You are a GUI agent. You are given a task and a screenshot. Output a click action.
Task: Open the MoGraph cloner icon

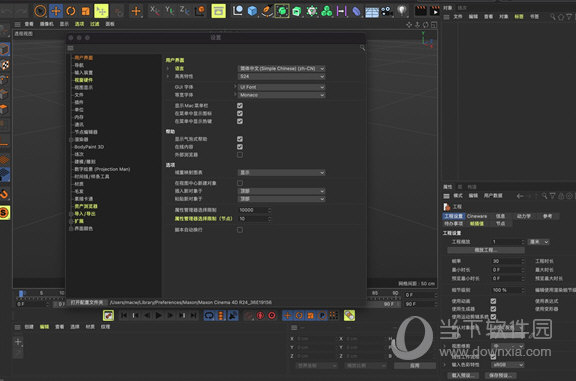pyautogui.click(x=312, y=11)
